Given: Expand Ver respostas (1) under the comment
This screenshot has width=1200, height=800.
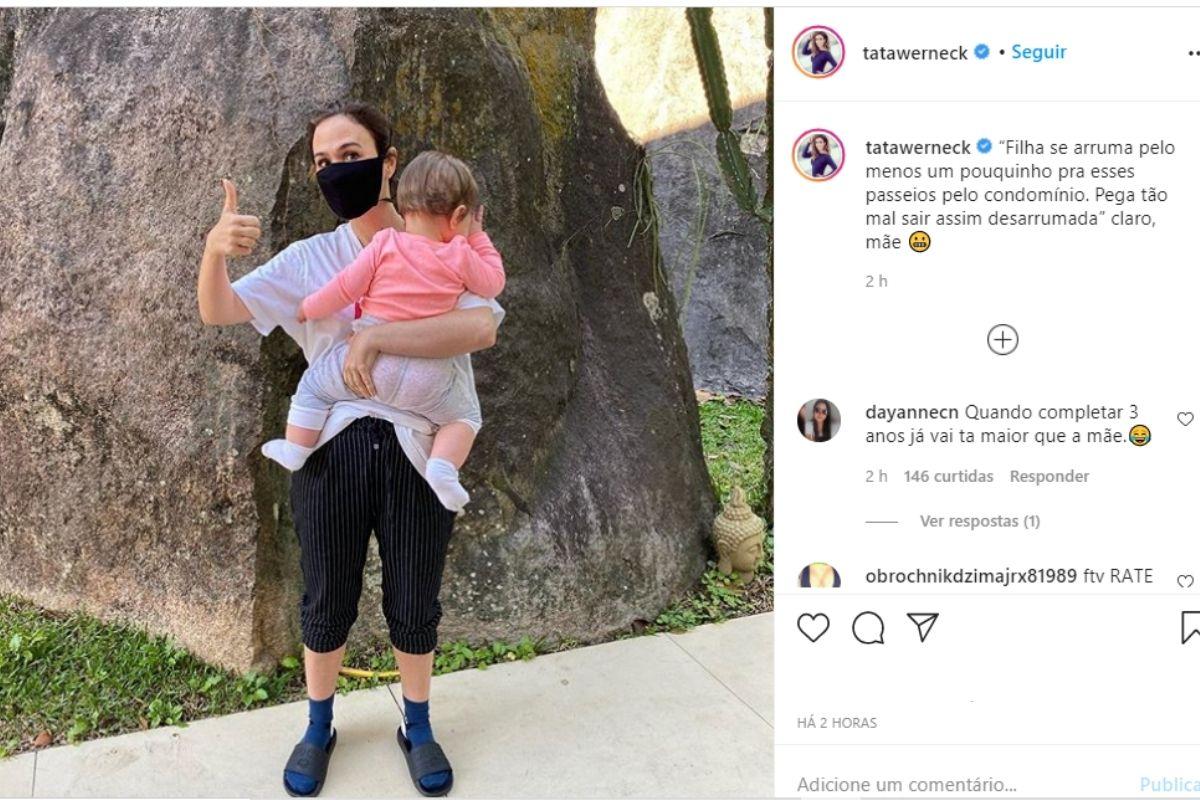Looking at the screenshot, I should [x=979, y=521].
